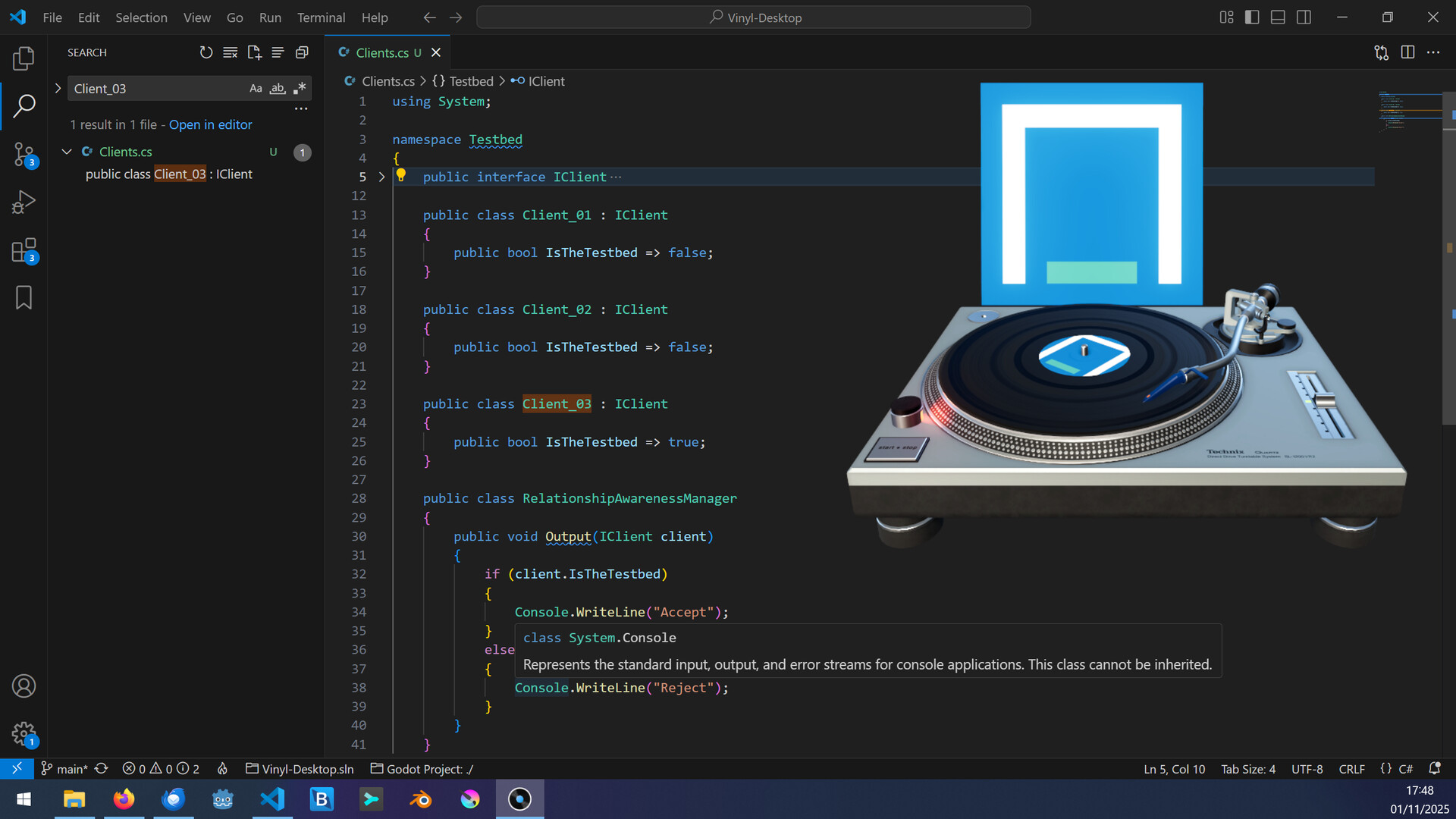The image size is (1456, 819).
Task: Switch the main* git branch in status bar
Action: pyautogui.click(x=68, y=768)
